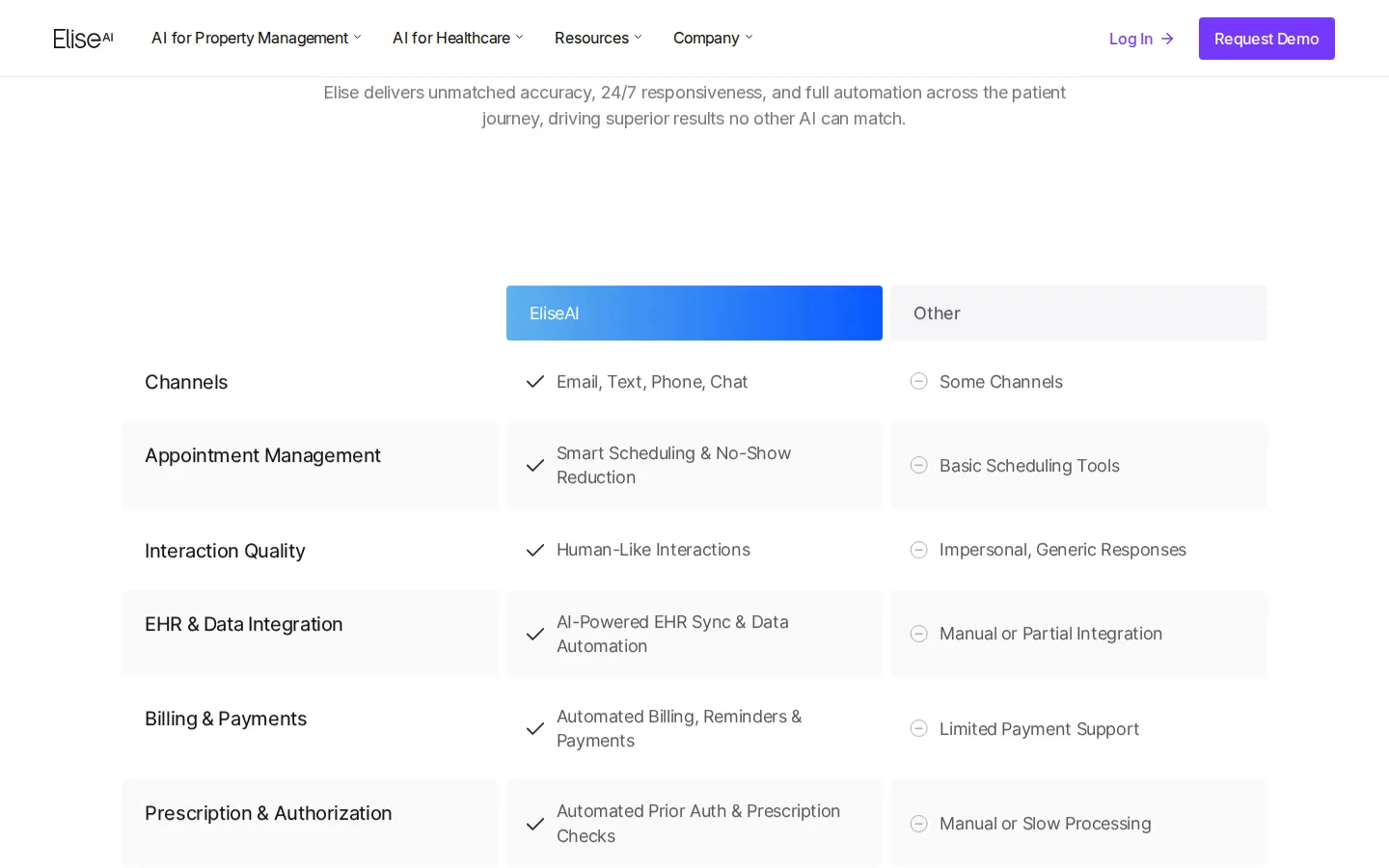
Task: Click the Channels row label
Action: click(x=186, y=382)
